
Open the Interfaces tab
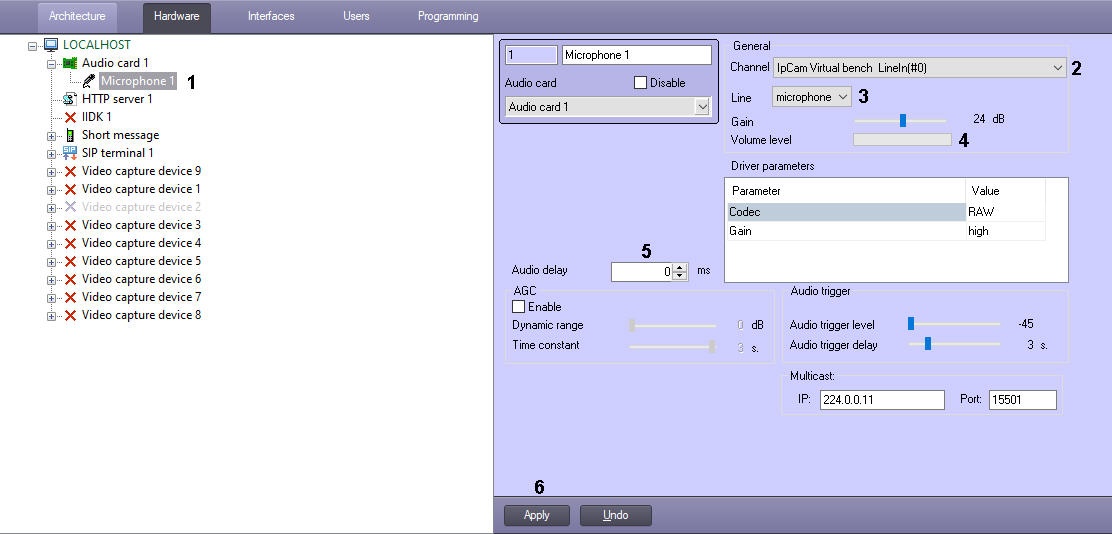tap(271, 16)
